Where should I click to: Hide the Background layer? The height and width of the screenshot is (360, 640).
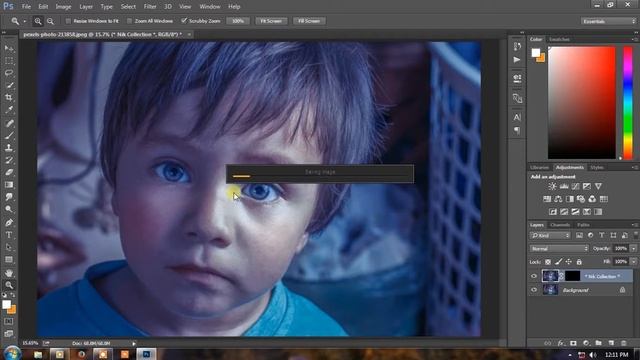(x=534, y=290)
